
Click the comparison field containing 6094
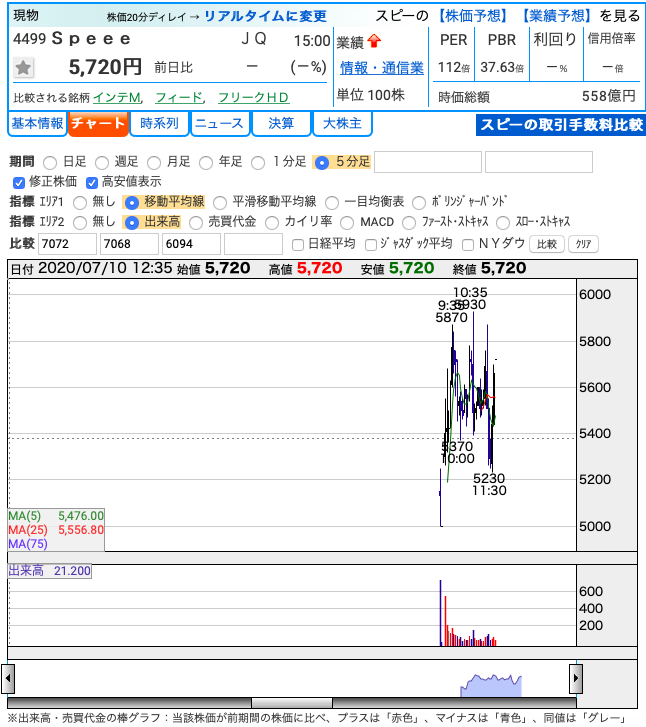click(191, 244)
